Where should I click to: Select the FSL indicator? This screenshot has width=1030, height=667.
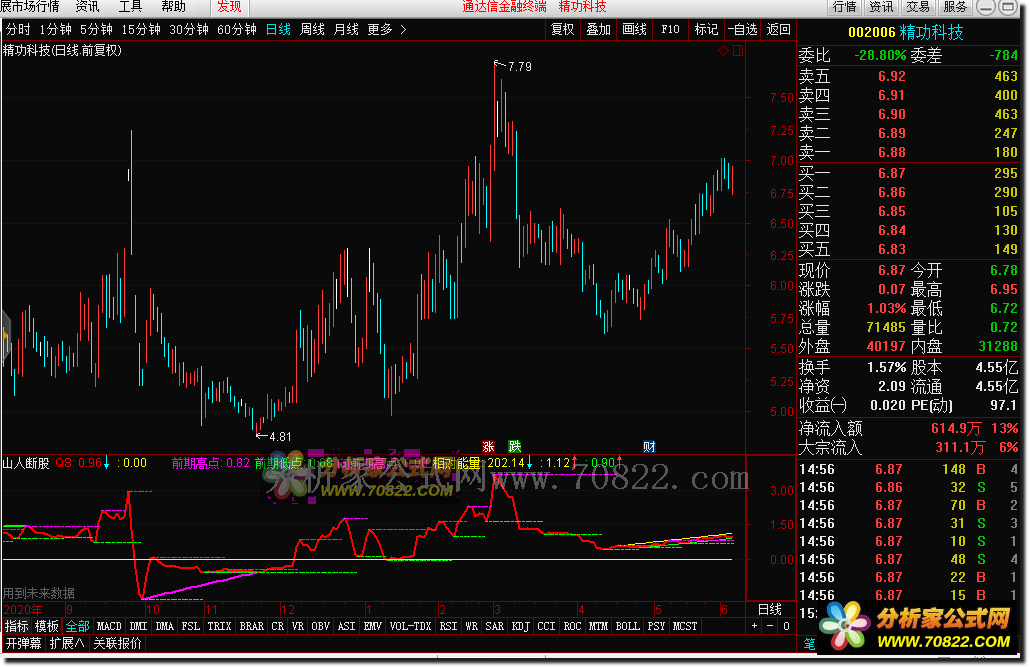pos(190,626)
